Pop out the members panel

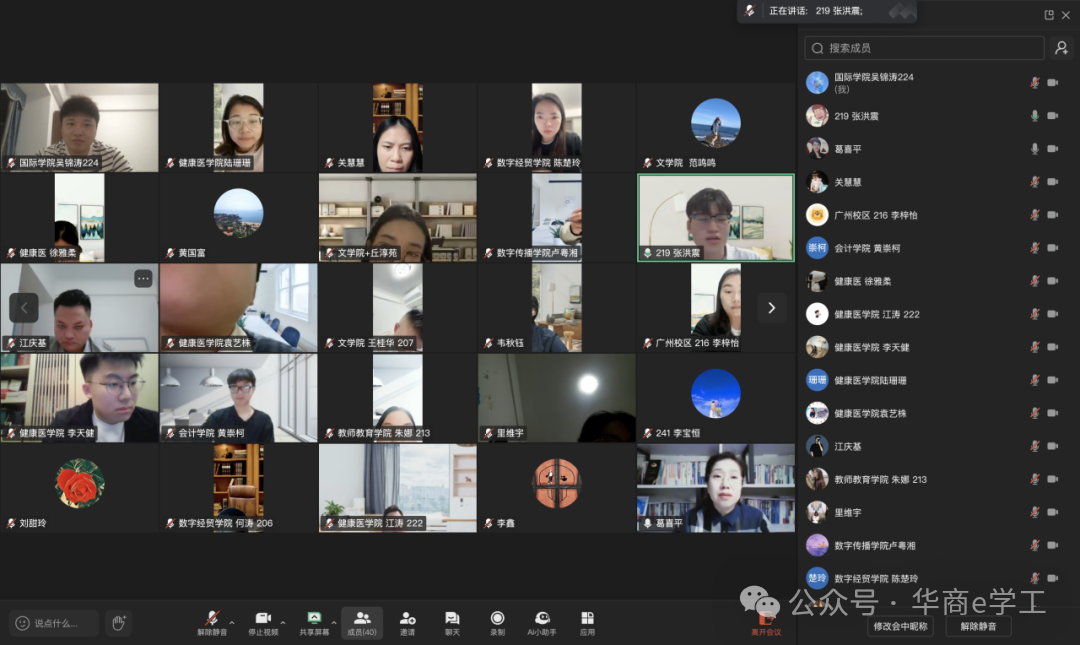click(x=1049, y=15)
